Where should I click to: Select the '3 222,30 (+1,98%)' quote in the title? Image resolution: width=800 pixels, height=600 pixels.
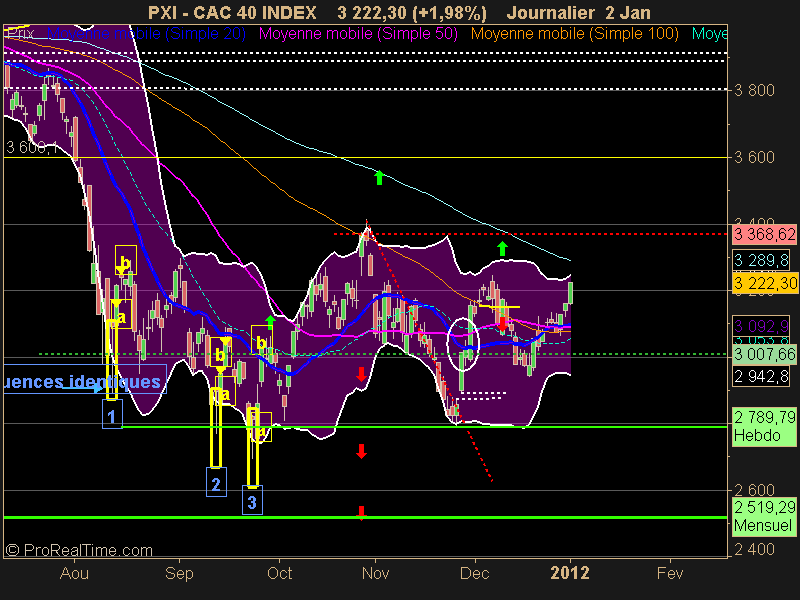[x=412, y=12]
